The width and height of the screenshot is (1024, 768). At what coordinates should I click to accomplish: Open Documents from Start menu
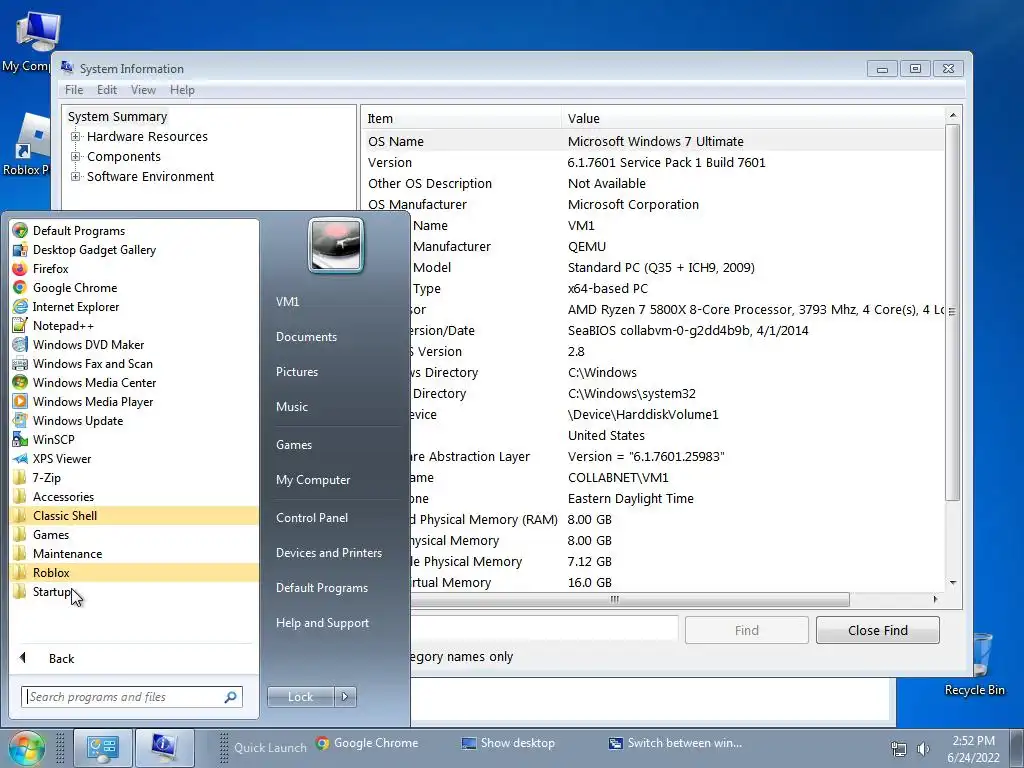pos(306,336)
